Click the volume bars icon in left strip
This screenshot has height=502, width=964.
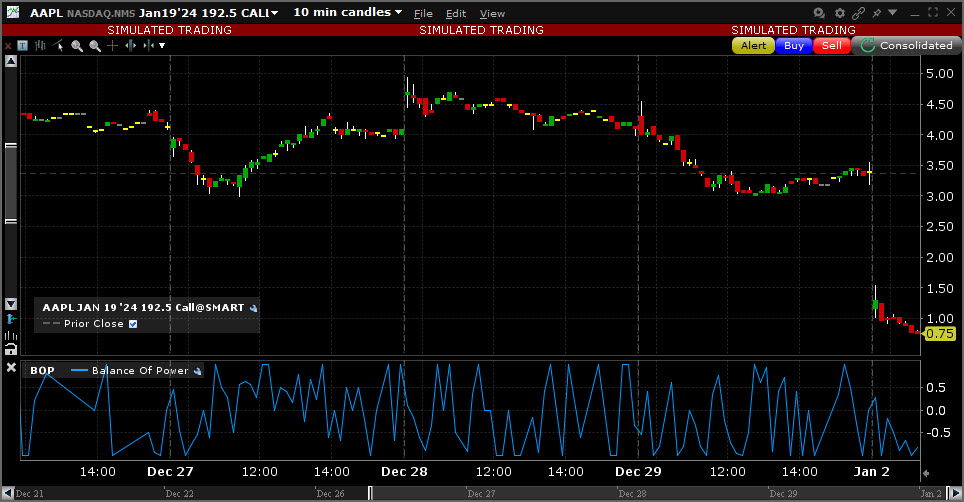11,335
